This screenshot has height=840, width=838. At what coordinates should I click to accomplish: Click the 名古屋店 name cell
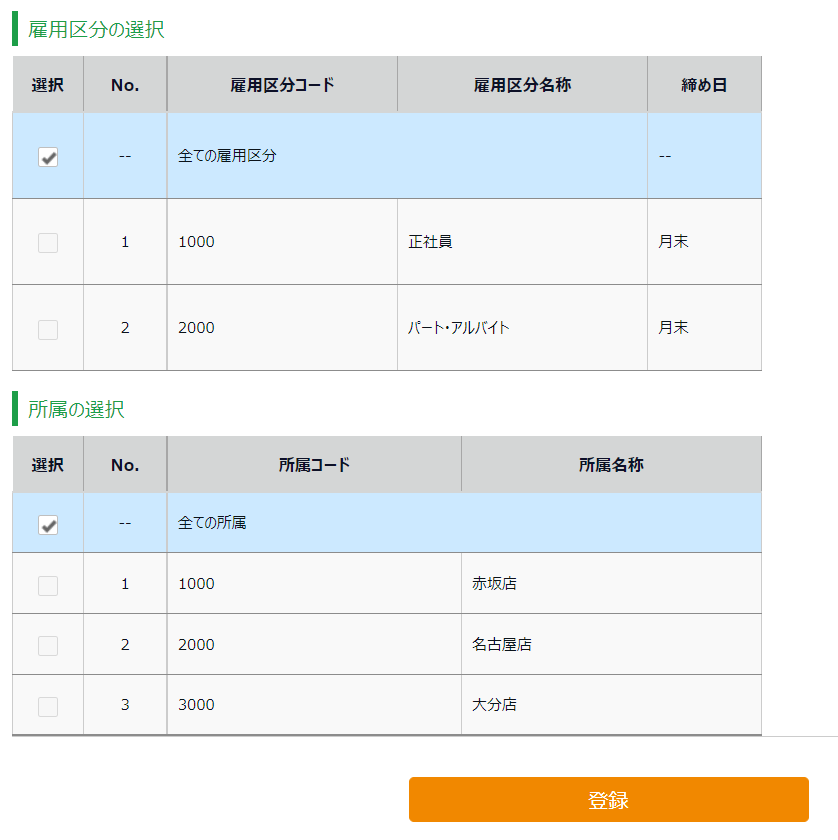[502, 645]
